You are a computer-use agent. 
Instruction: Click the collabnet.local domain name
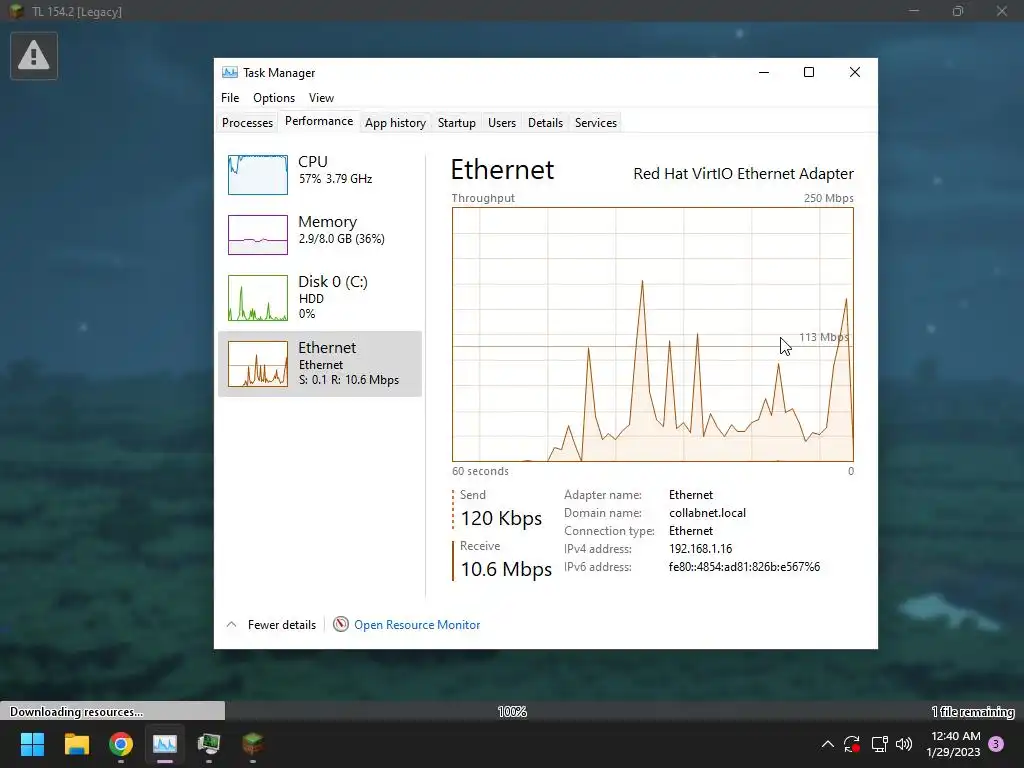point(707,513)
